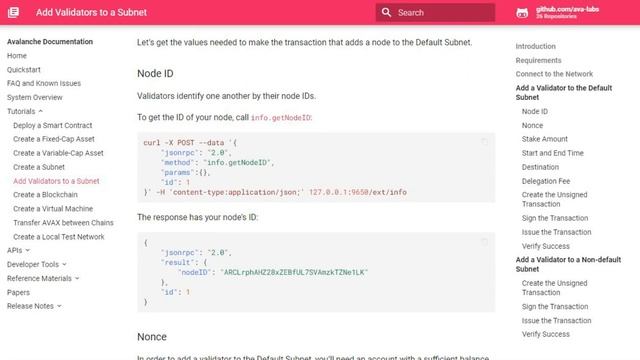Jump to Add a Validator to Non-default Subnet
The image size is (640, 360).
tap(568, 264)
